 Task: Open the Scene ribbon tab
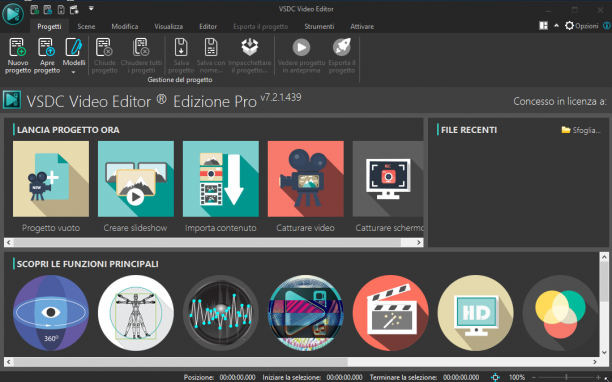pos(86,27)
